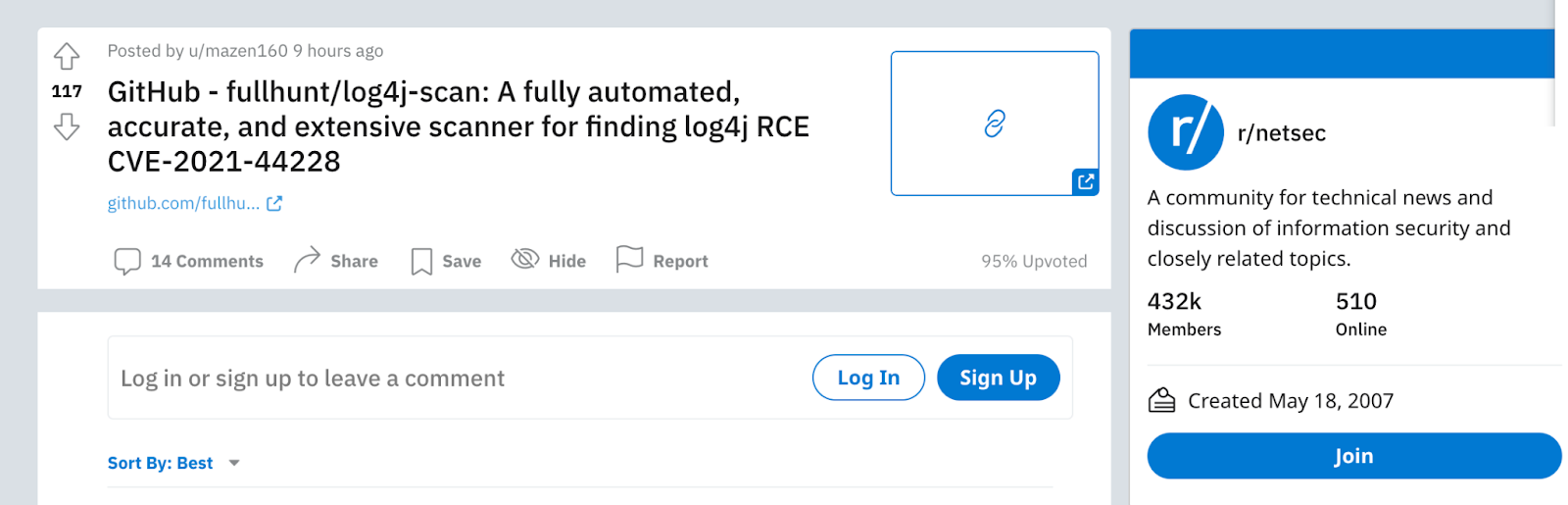Click the external link icon on thumbnail
This screenshot has width=1568, height=505.
(1085, 181)
